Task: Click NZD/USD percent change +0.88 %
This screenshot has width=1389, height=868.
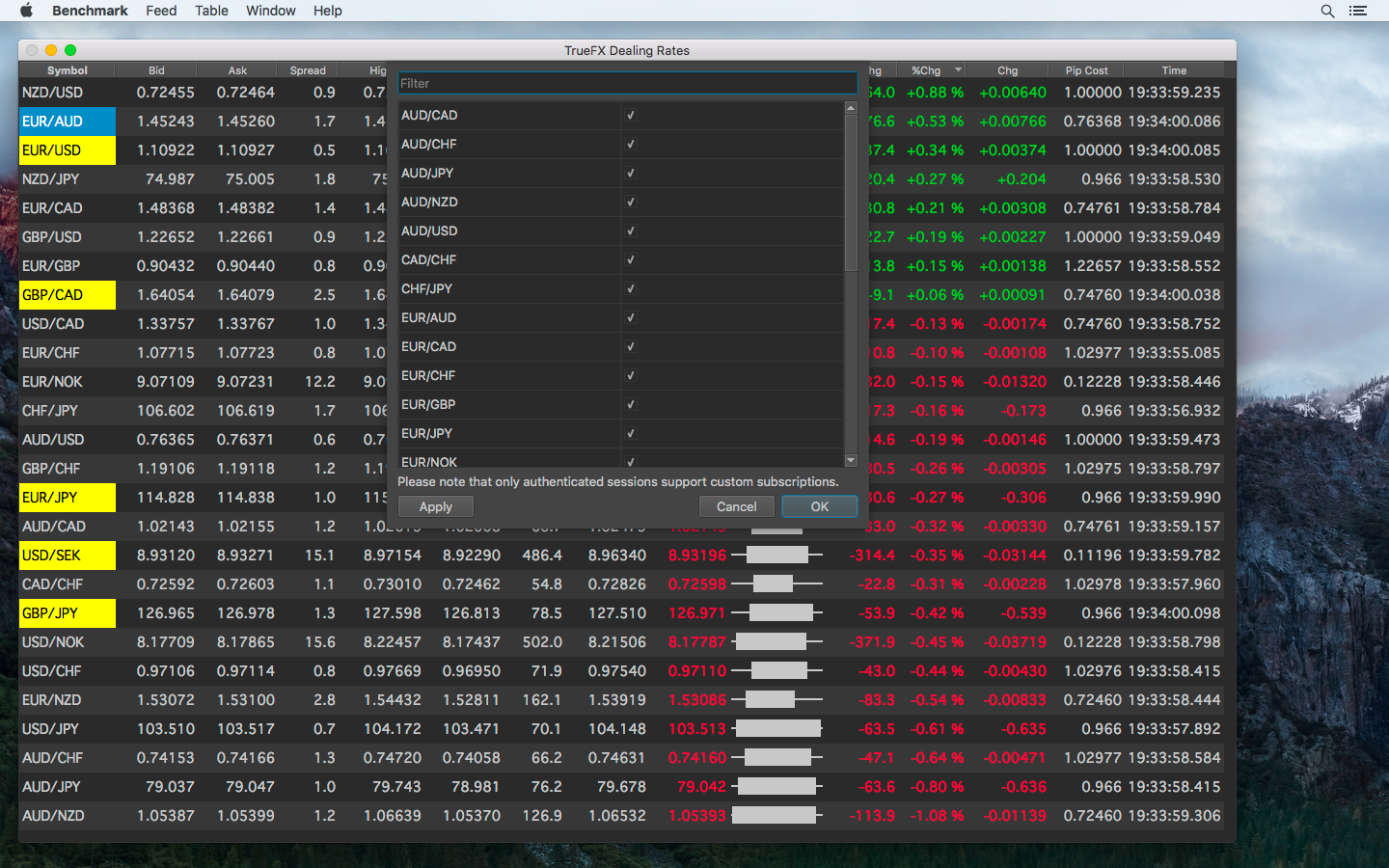Action: pos(935,93)
